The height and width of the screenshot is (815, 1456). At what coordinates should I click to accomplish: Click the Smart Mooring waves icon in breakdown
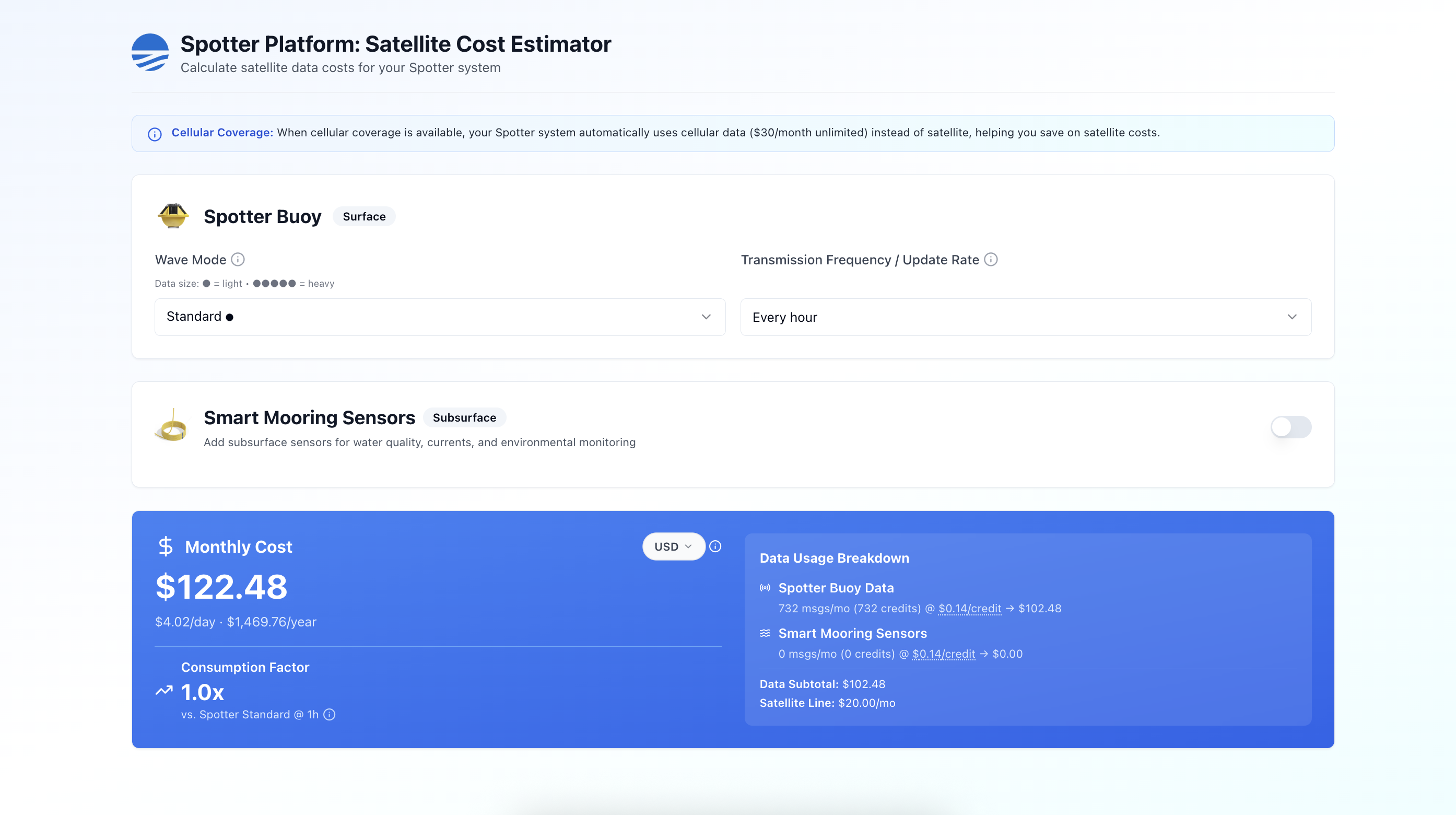pyautogui.click(x=765, y=633)
